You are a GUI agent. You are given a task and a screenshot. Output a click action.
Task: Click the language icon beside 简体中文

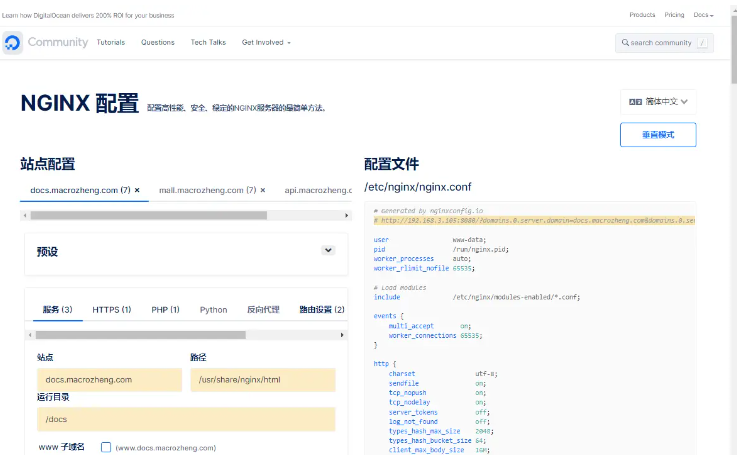point(635,102)
